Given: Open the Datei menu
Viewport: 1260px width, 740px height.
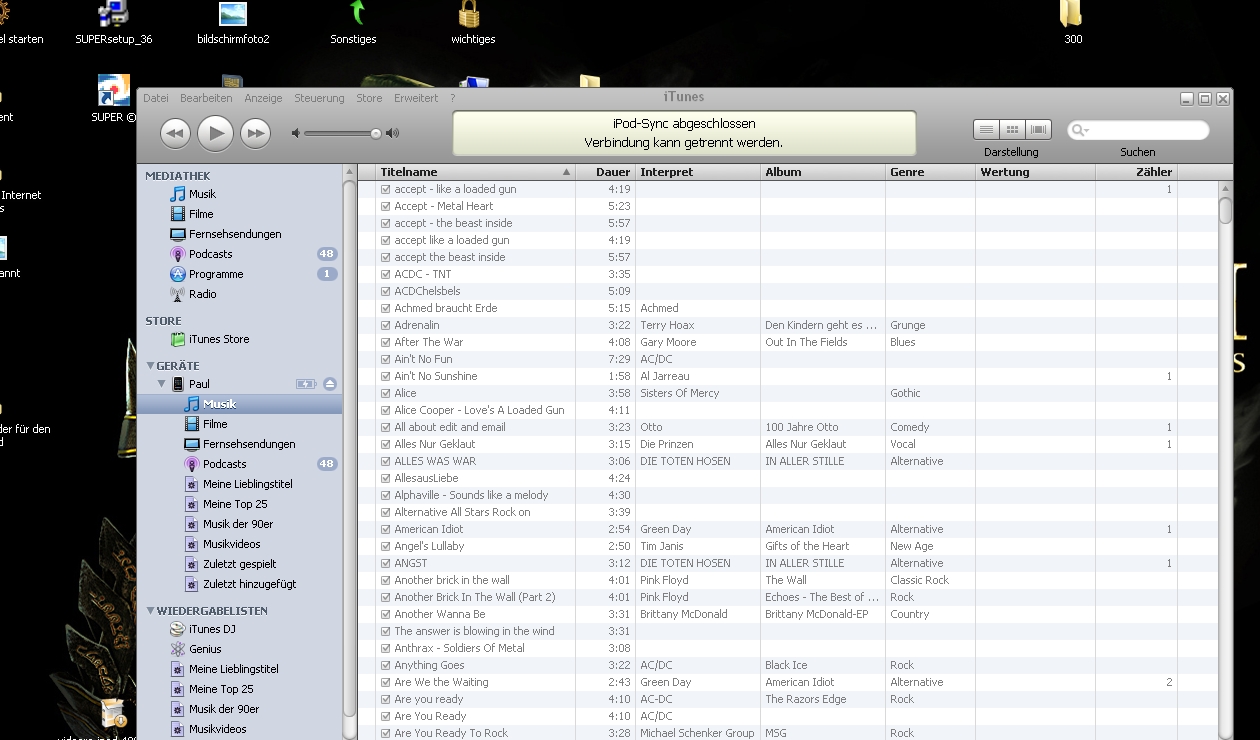Looking at the screenshot, I should (x=156, y=98).
